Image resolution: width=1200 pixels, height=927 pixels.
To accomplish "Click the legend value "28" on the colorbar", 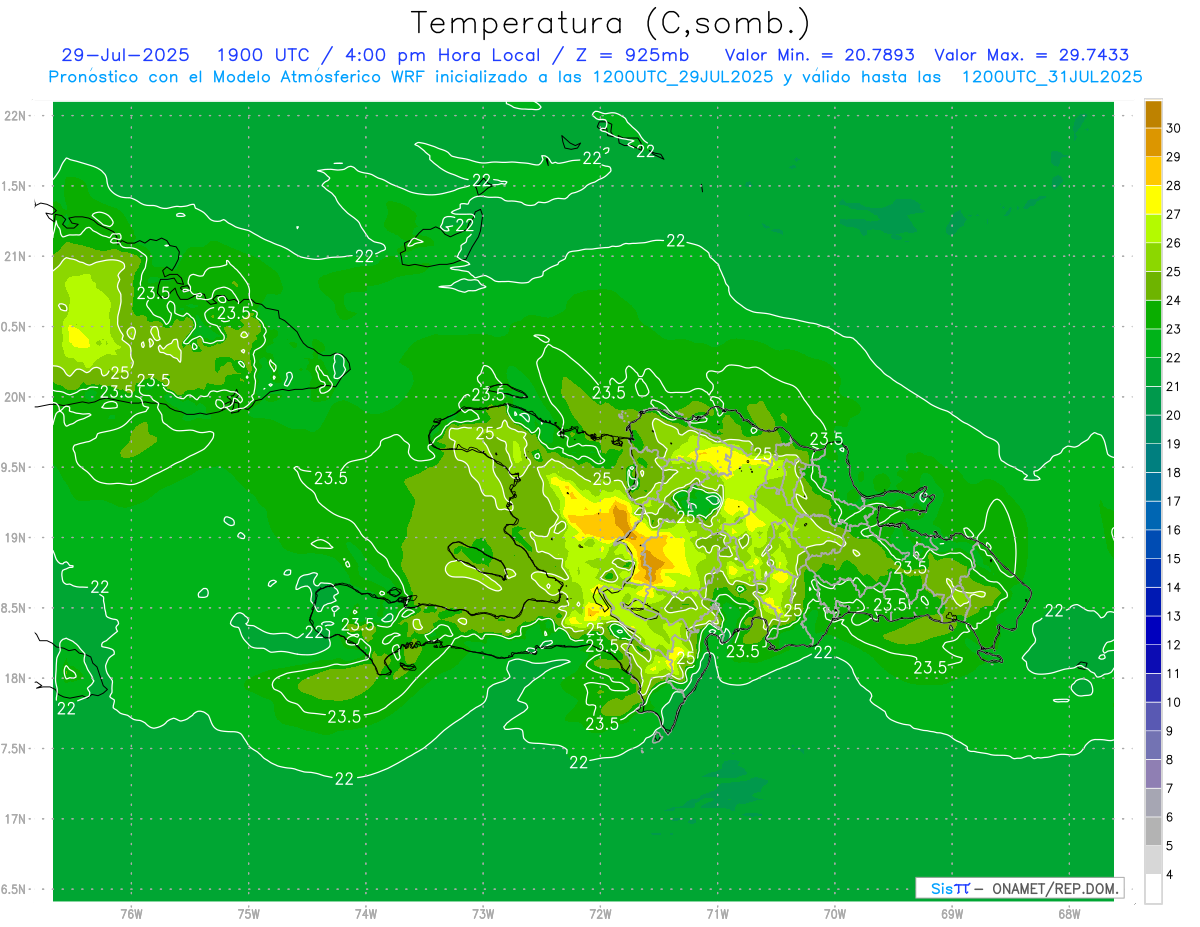I will 1174,186.
